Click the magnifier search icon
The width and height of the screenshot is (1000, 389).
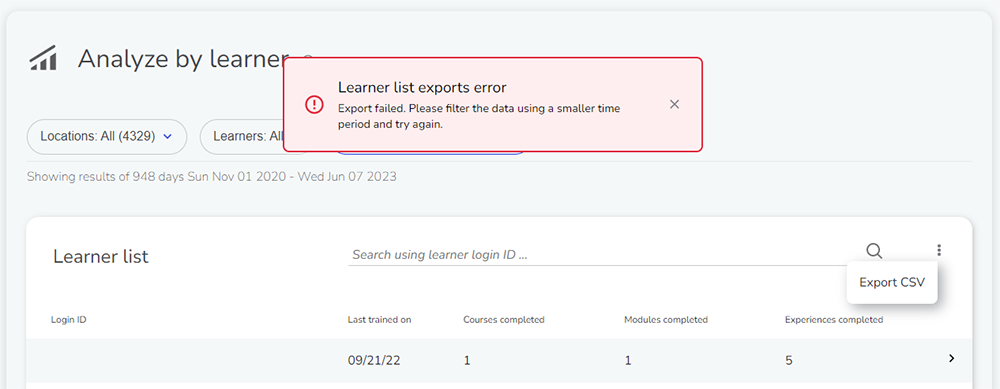click(x=874, y=251)
